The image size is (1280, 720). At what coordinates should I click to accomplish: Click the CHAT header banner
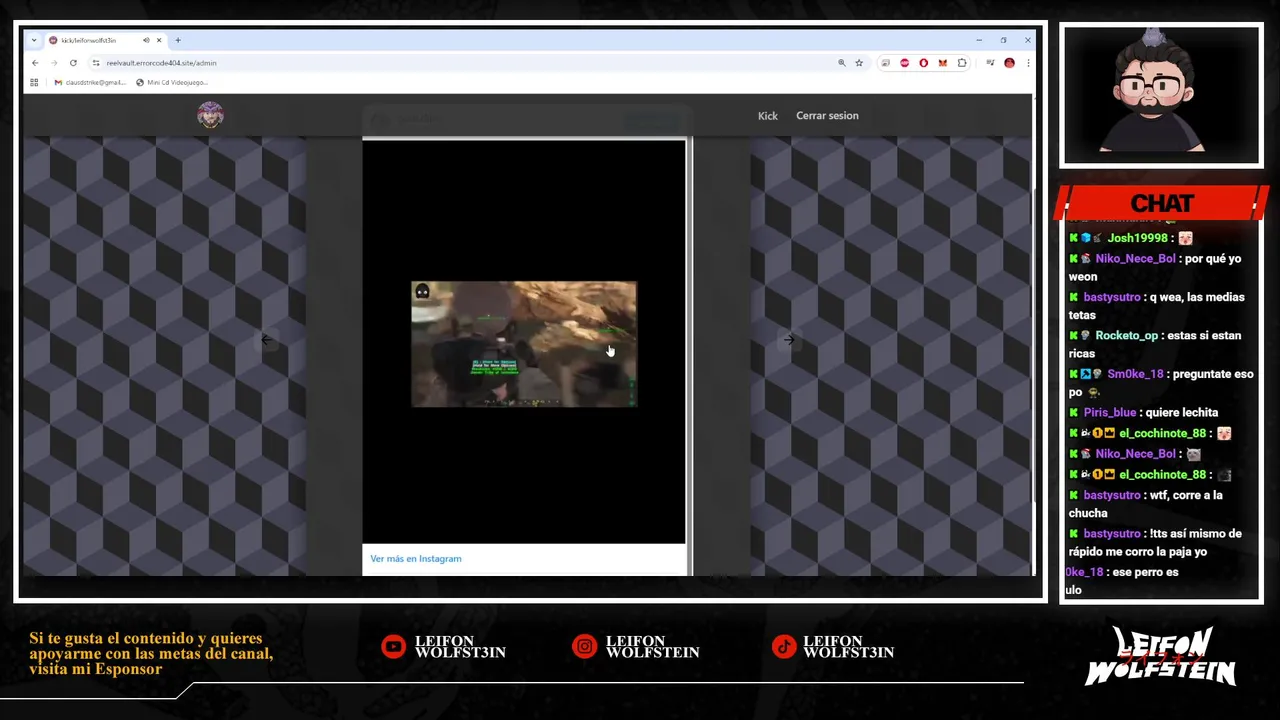(1161, 203)
